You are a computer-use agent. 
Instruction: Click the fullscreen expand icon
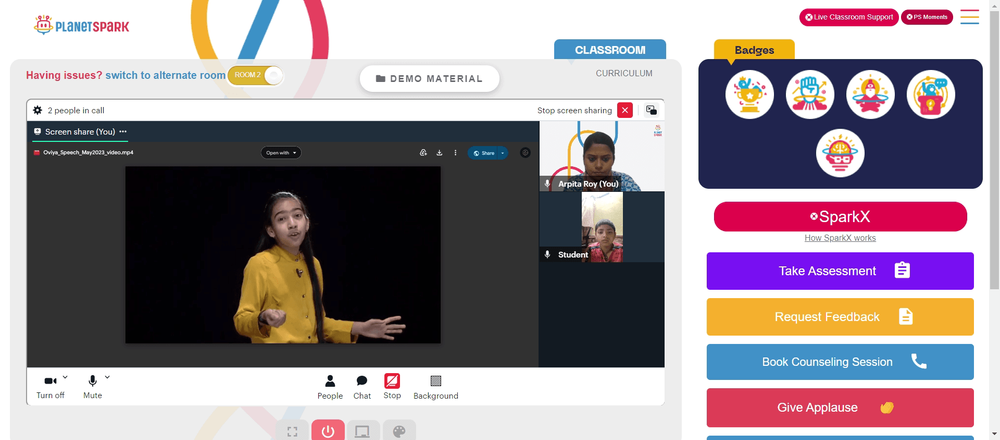click(293, 431)
